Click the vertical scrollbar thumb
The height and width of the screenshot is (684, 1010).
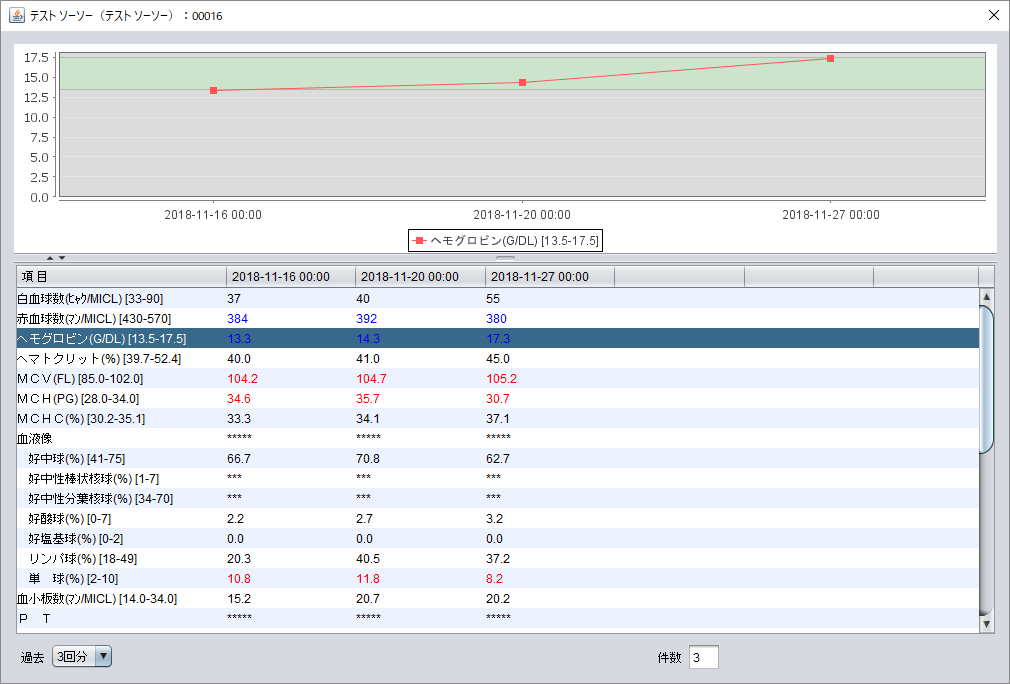pyautogui.click(x=987, y=380)
